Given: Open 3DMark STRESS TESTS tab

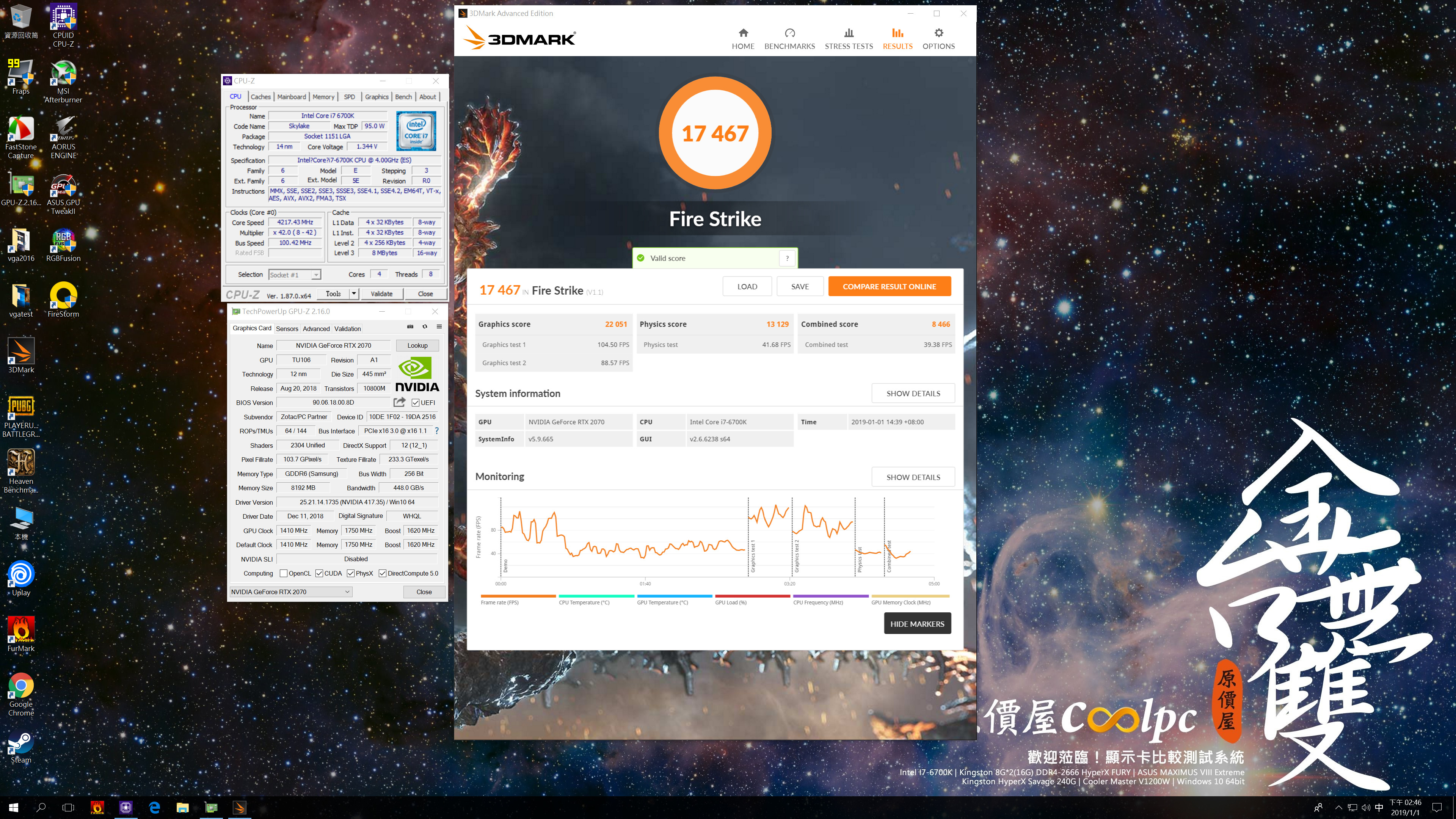Looking at the screenshot, I should coord(849,39).
